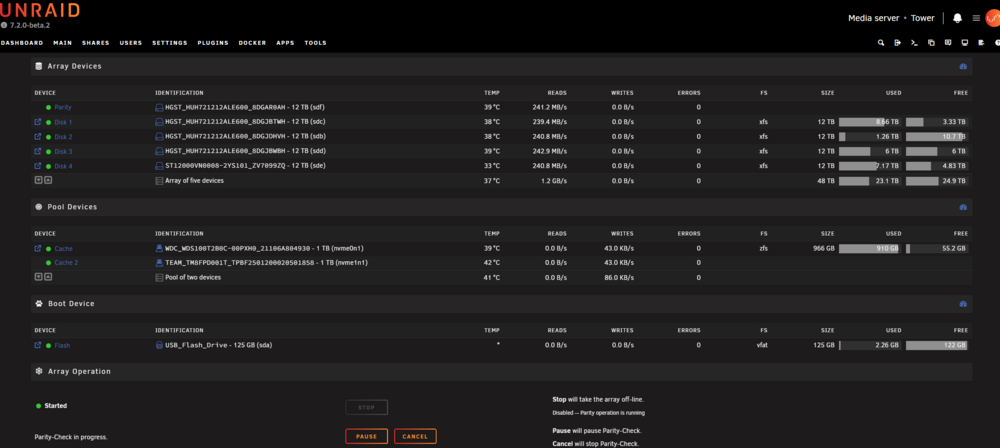Pause the parity check
The image size is (1000, 448).
coord(367,437)
